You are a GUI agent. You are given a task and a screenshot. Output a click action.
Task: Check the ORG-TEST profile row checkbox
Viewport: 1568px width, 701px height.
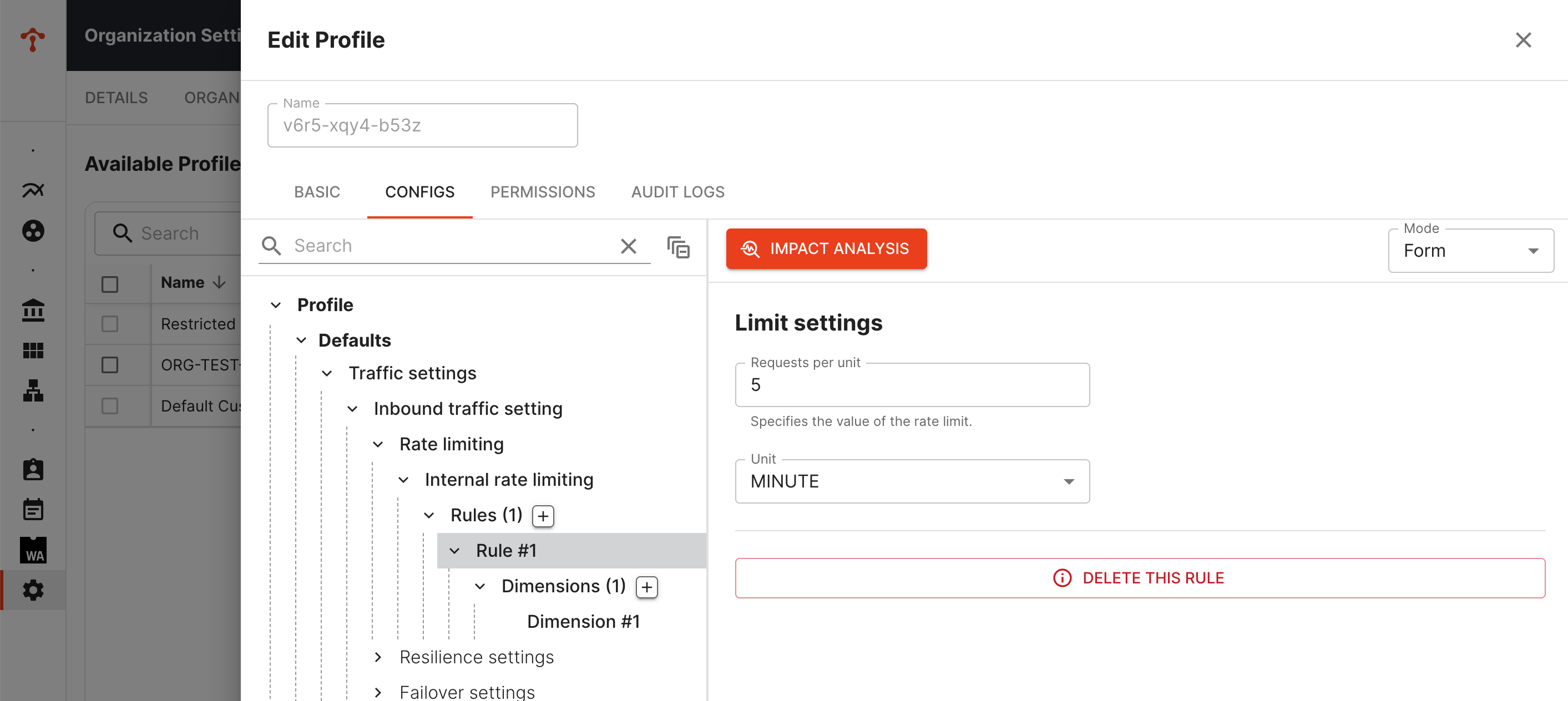[x=109, y=365]
